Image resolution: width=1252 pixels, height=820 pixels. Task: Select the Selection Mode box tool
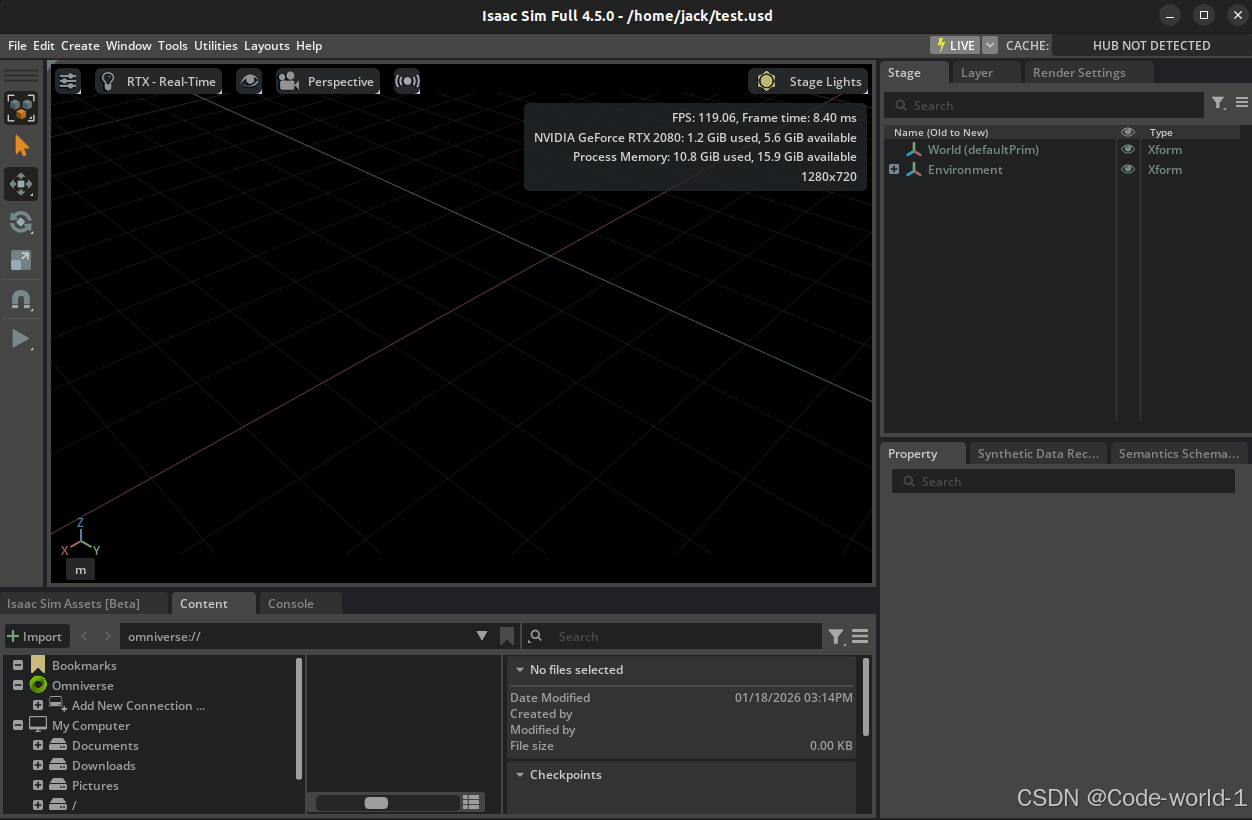click(21, 108)
